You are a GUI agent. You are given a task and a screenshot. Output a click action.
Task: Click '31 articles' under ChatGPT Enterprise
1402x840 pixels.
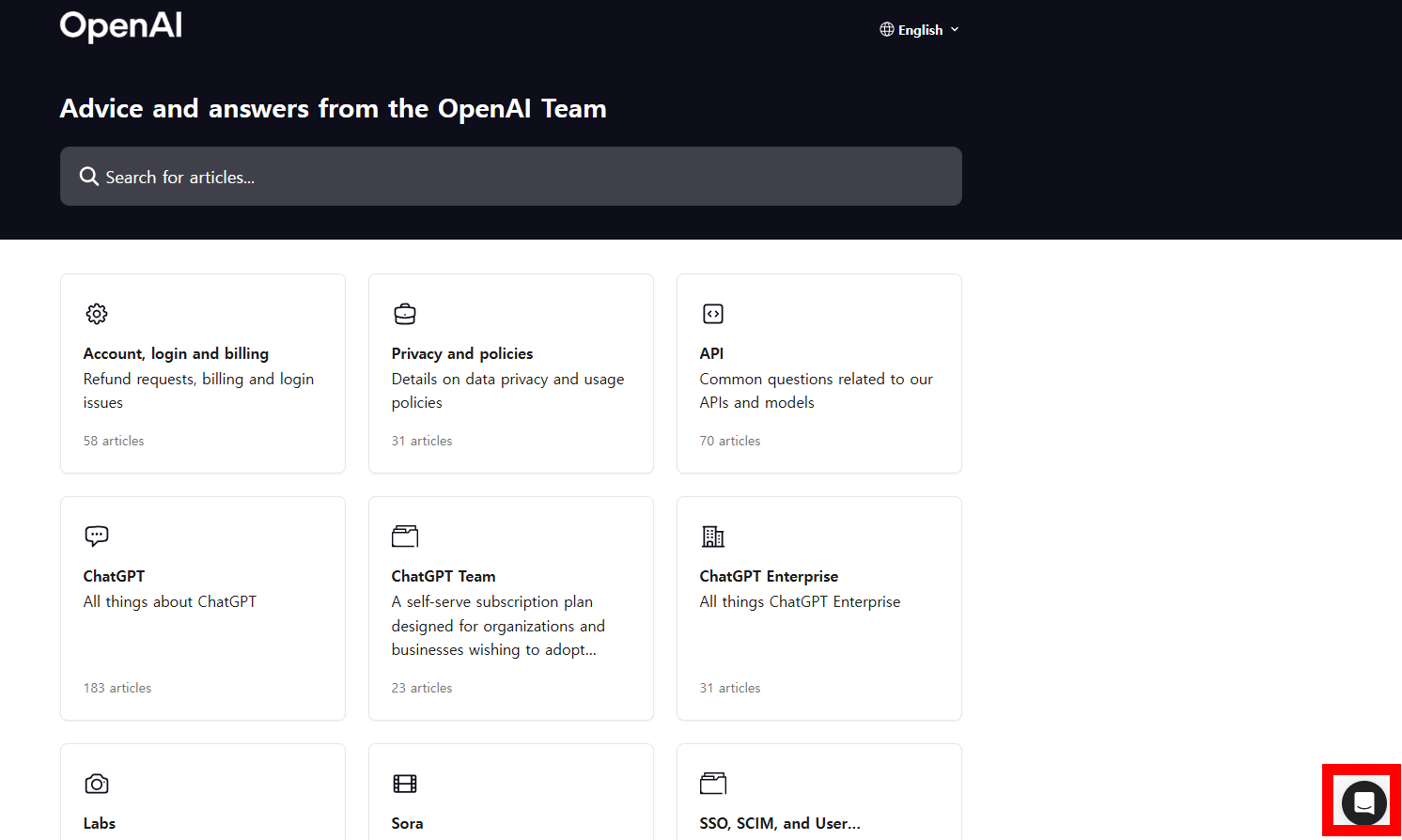pyautogui.click(x=730, y=688)
